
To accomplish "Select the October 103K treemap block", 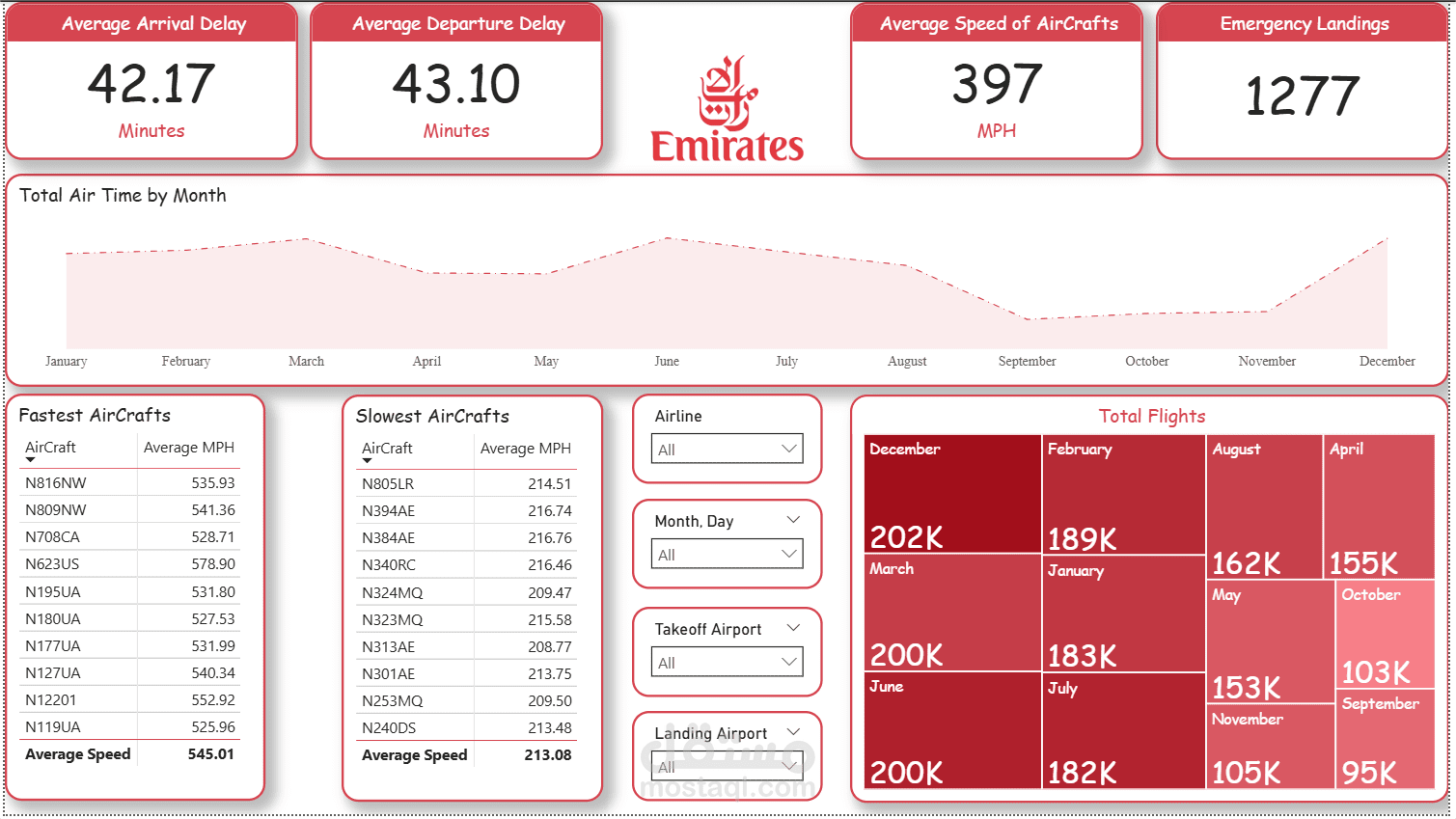I will tap(1383, 632).
